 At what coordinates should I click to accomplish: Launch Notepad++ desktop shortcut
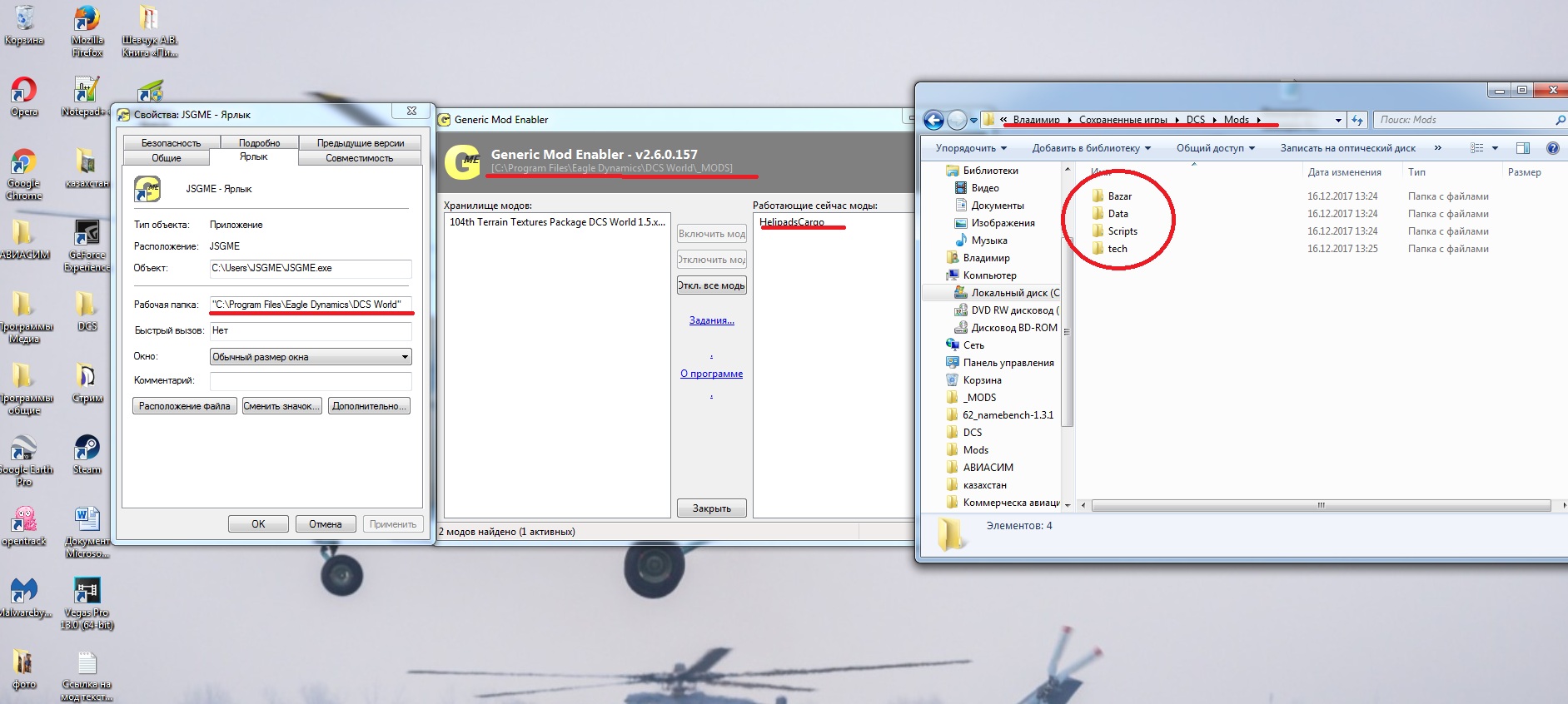tap(86, 97)
